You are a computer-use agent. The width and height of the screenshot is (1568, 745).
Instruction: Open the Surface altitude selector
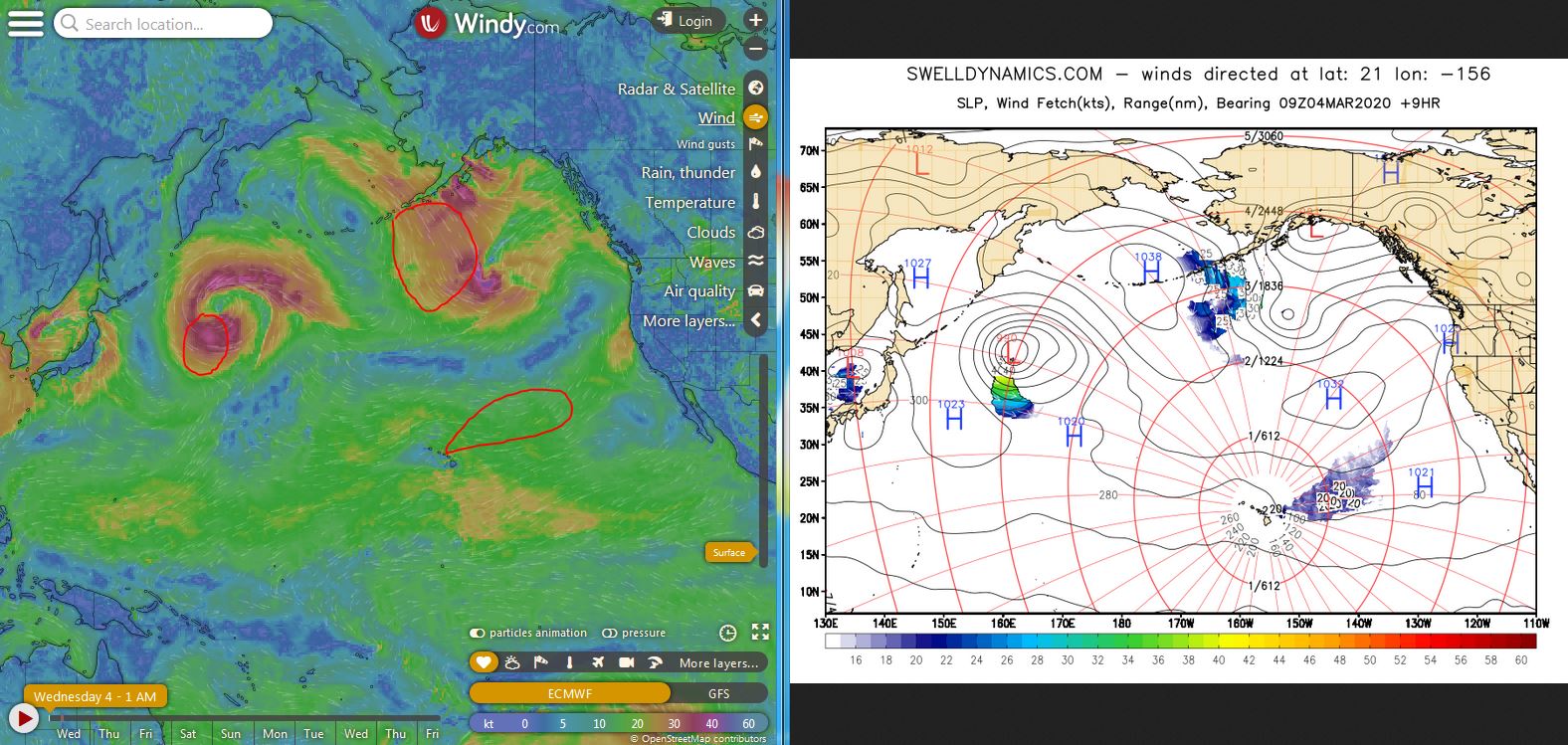730,552
